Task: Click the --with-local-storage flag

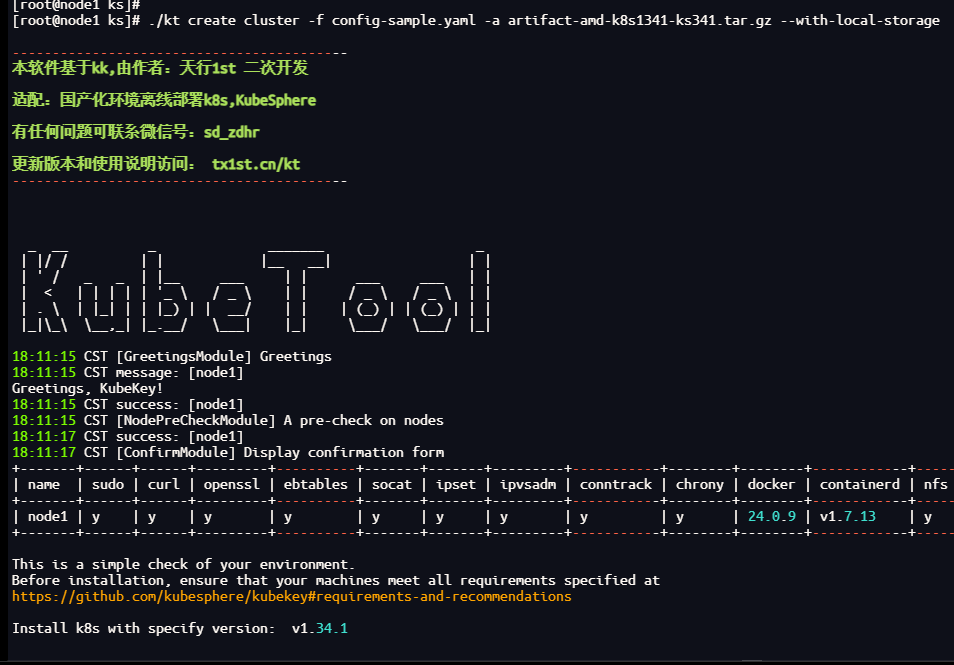Action: coord(860,21)
